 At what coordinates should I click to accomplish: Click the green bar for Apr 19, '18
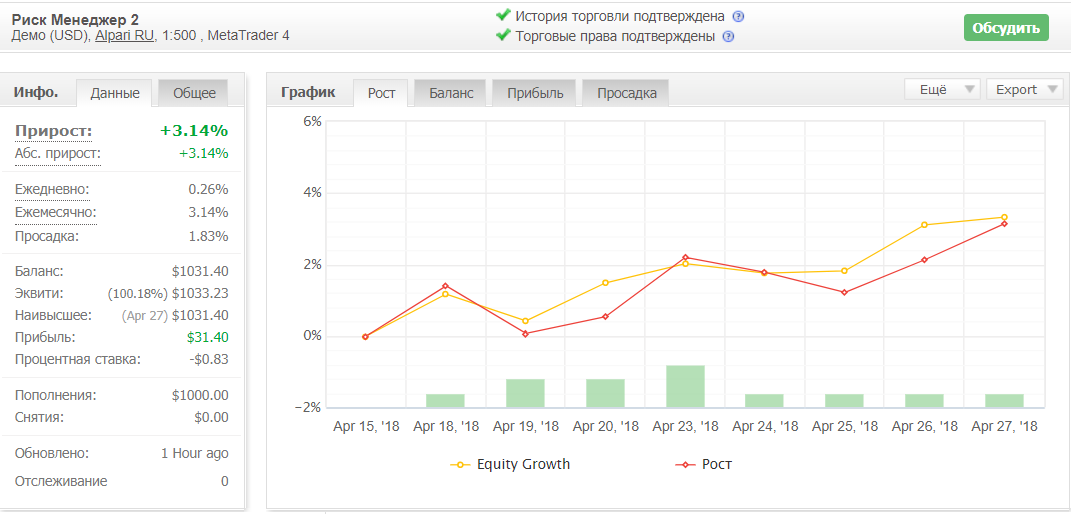525,393
